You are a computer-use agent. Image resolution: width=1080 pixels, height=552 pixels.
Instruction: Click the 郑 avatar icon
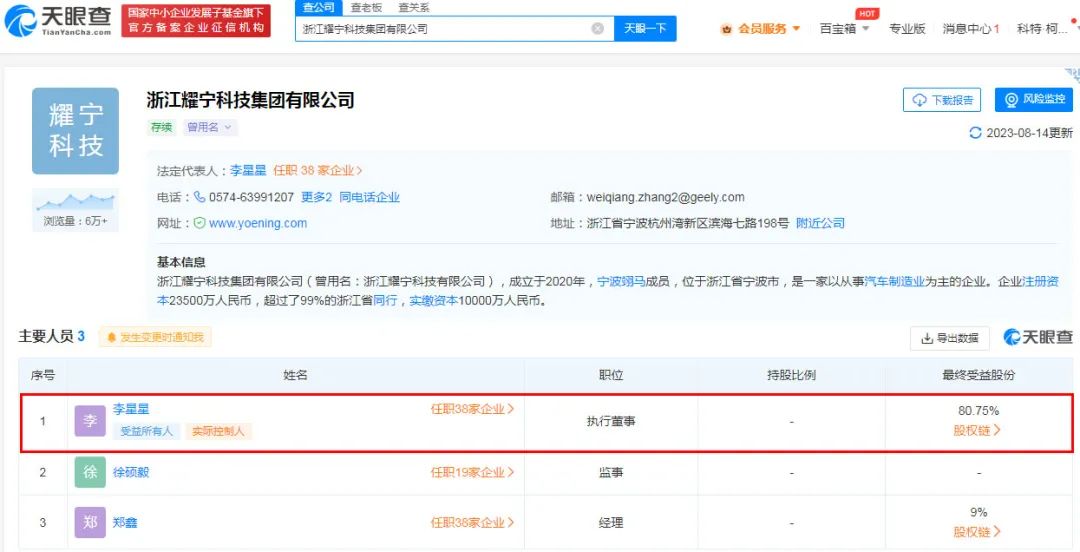[90, 522]
